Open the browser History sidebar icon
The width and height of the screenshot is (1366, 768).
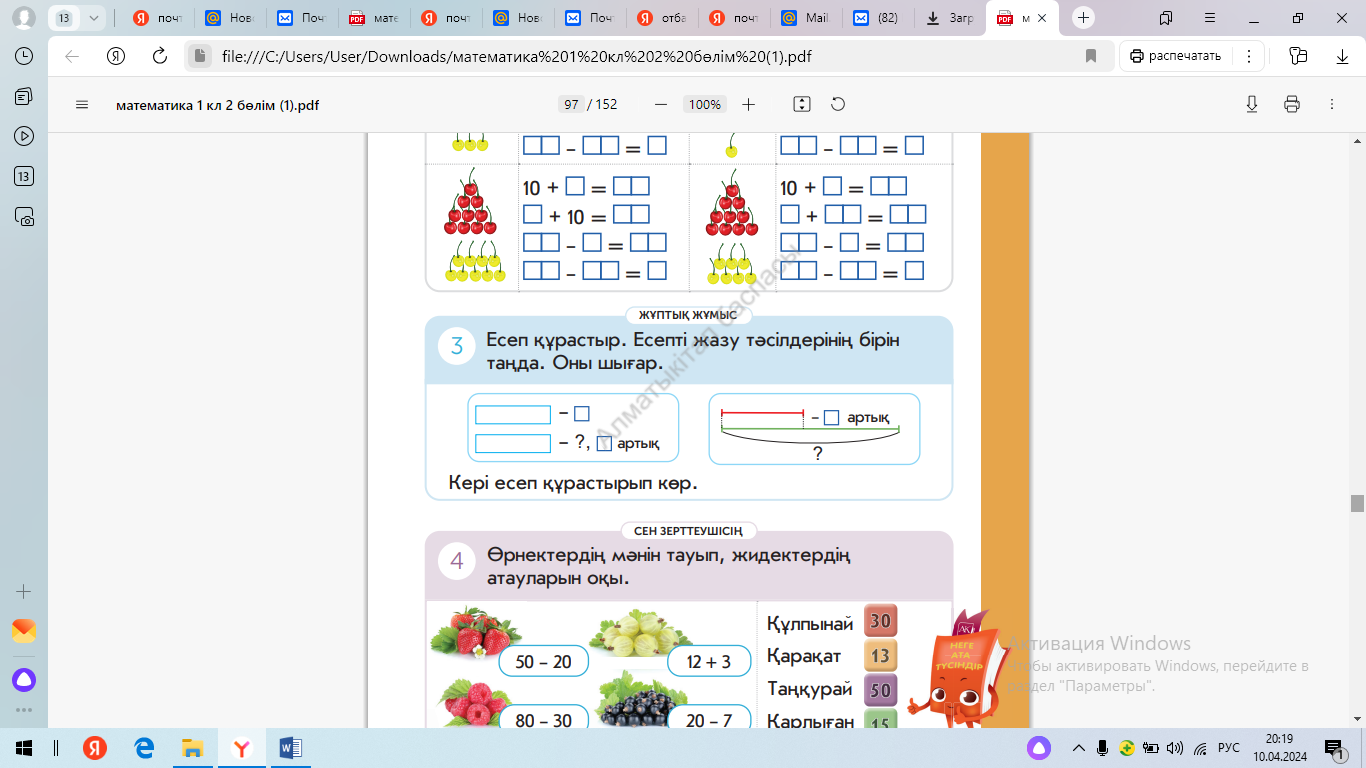(24, 57)
